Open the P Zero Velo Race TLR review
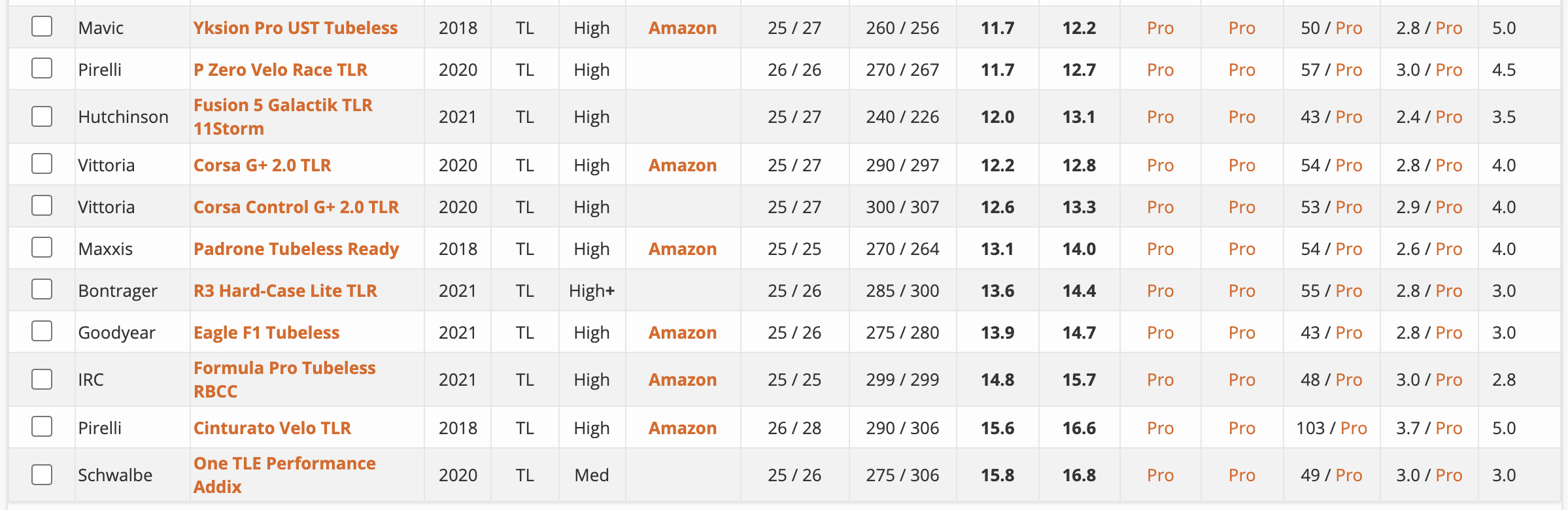This screenshot has height=510, width=1568. tap(281, 69)
